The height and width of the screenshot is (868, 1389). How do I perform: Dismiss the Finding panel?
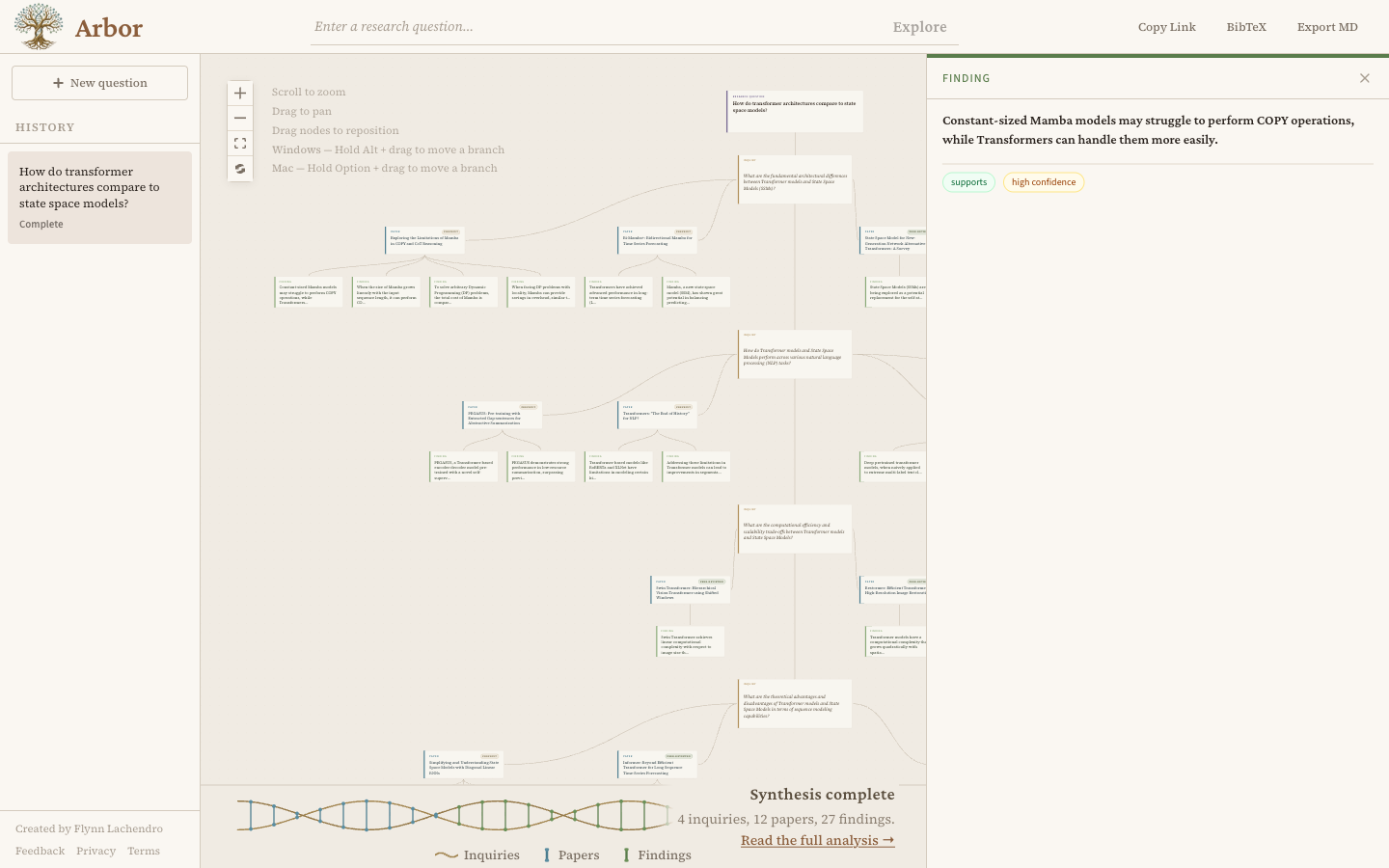click(x=1365, y=78)
